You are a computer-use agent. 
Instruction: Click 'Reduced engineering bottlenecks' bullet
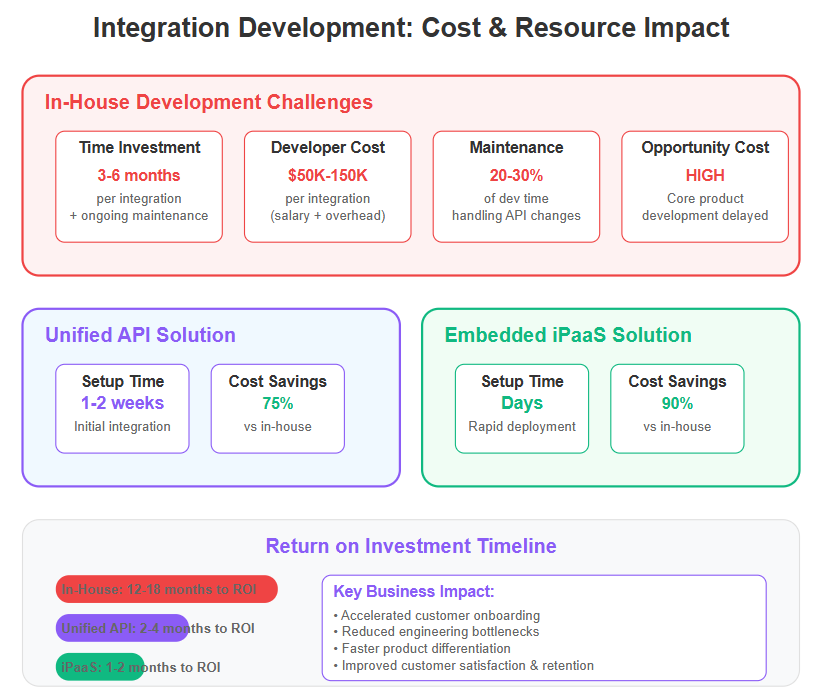click(x=436, y=632)
